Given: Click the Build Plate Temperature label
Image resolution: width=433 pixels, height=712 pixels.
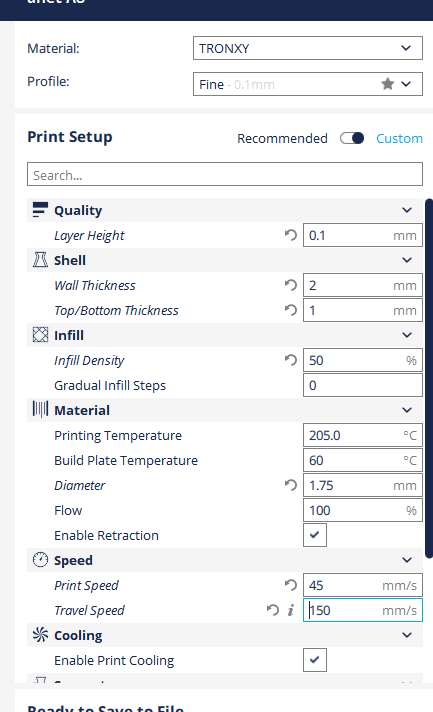Looking at the screenshot, I should pyautogui.click(x=126, y=460).
